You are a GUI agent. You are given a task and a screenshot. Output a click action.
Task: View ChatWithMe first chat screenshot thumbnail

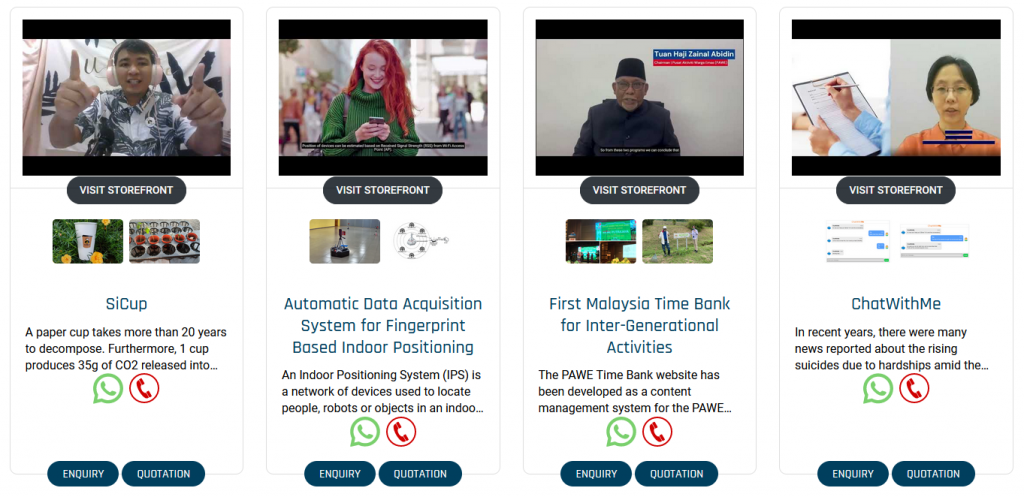pos(857,241)
